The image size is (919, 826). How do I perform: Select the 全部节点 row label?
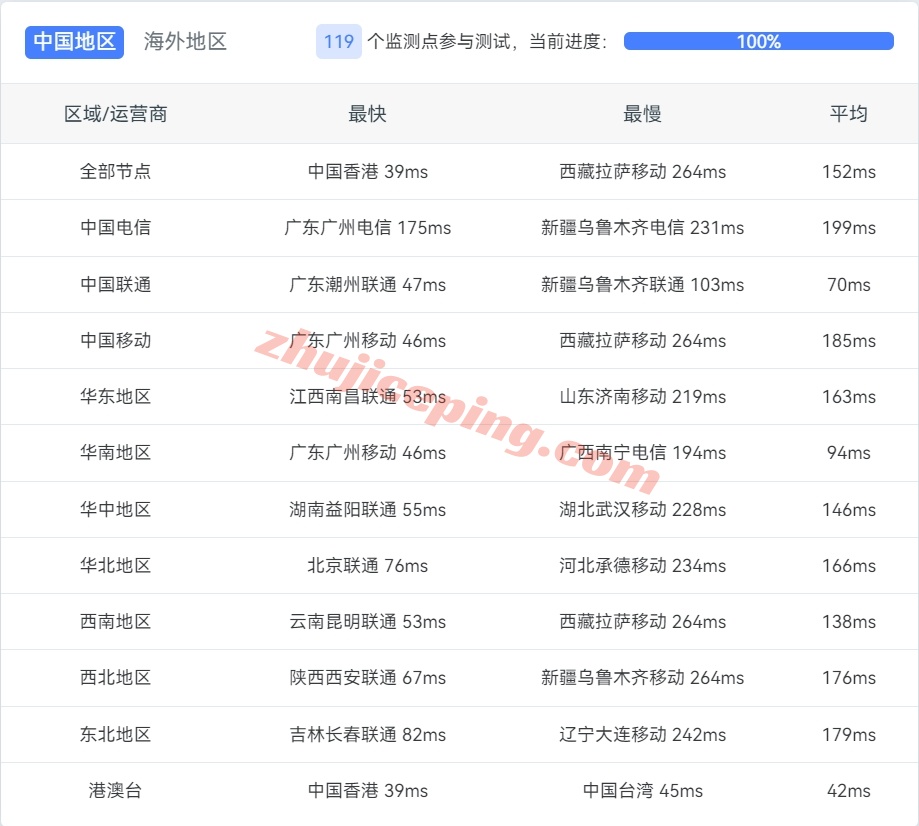coord(115,172)
